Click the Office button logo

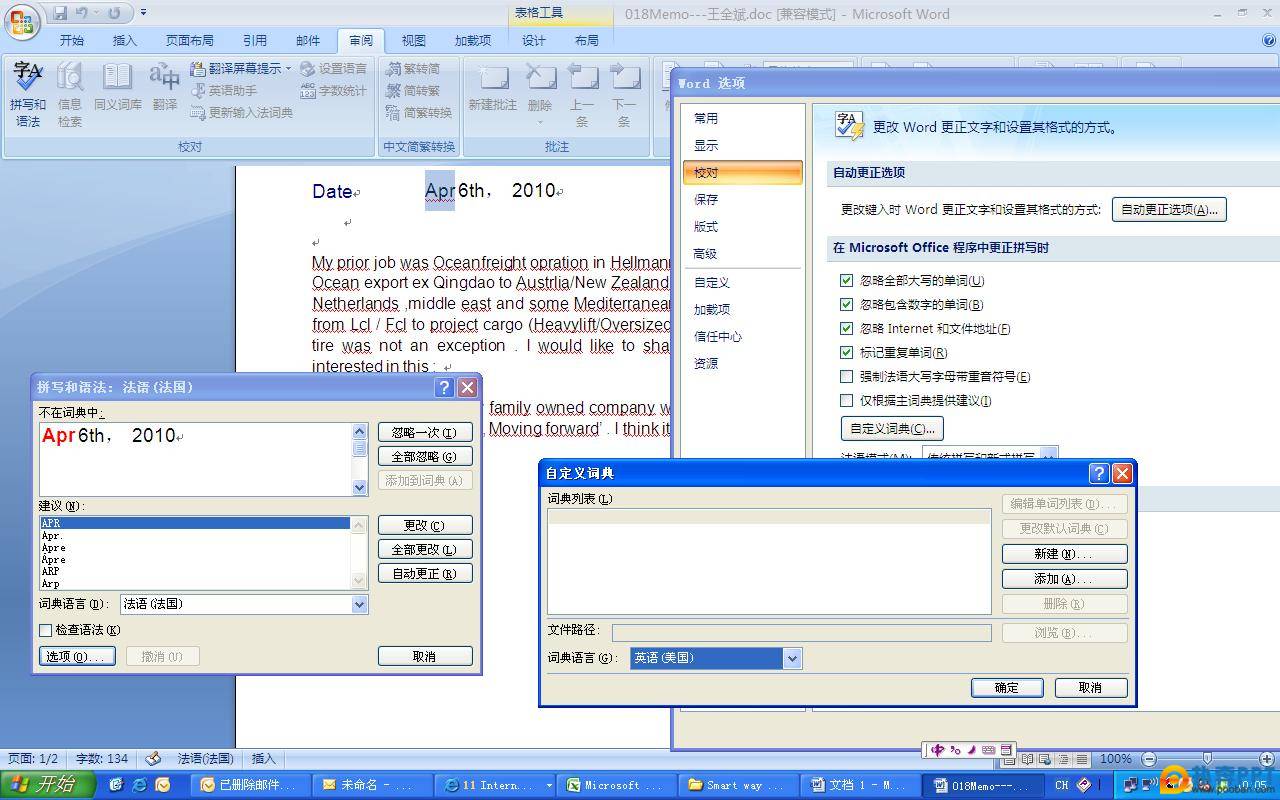[22, 20]
